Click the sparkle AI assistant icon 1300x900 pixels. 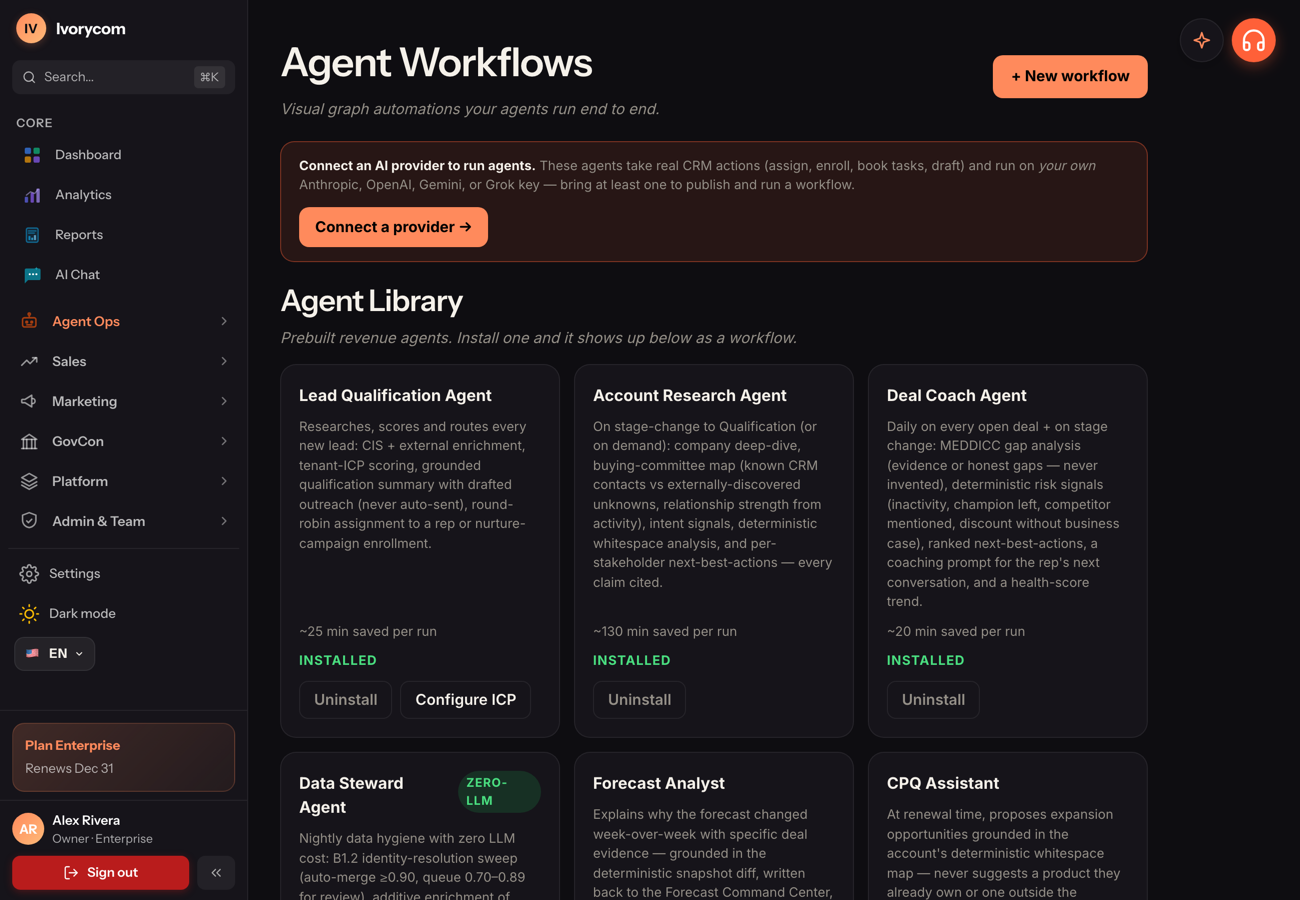pos(1202,41)
